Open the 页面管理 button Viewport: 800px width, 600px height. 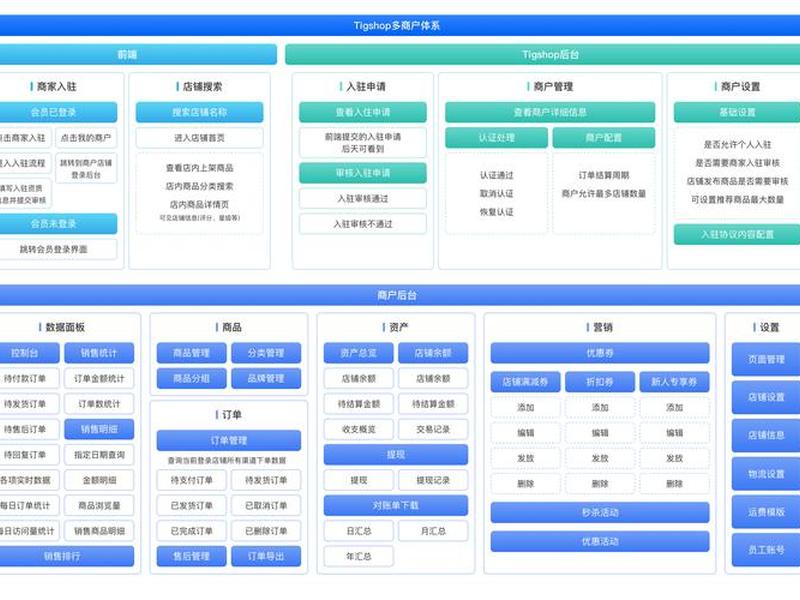pyautogui.click(x=766, y=360)
